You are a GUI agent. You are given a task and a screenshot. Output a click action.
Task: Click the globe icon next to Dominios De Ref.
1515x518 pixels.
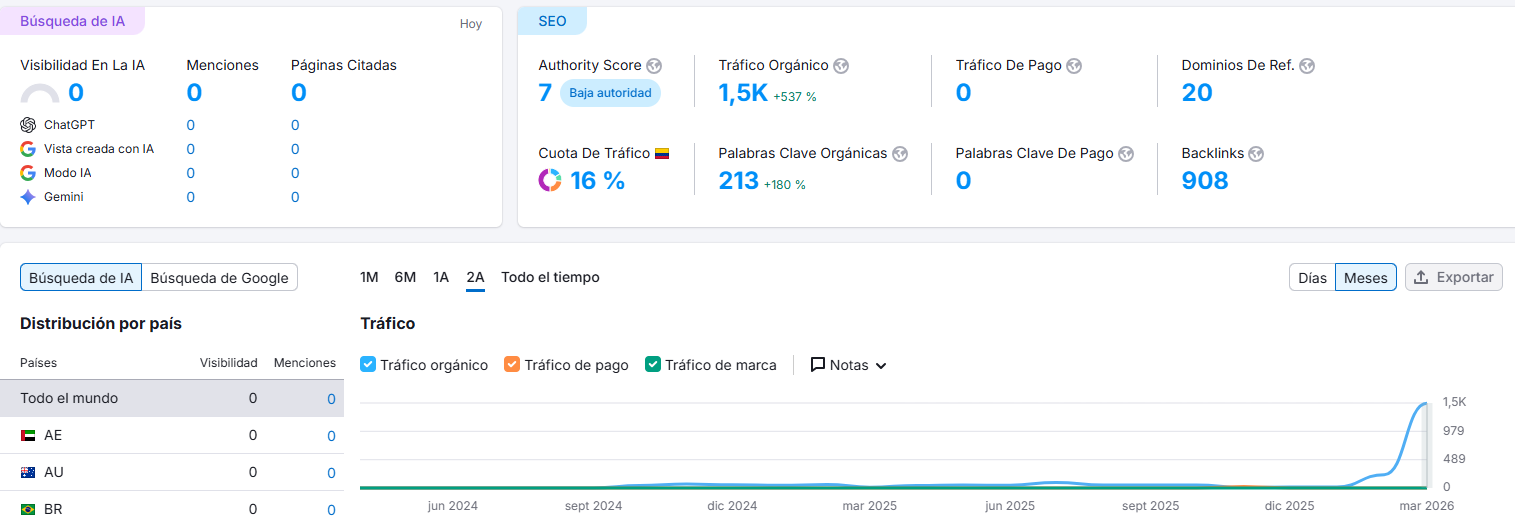point(1307,65)
